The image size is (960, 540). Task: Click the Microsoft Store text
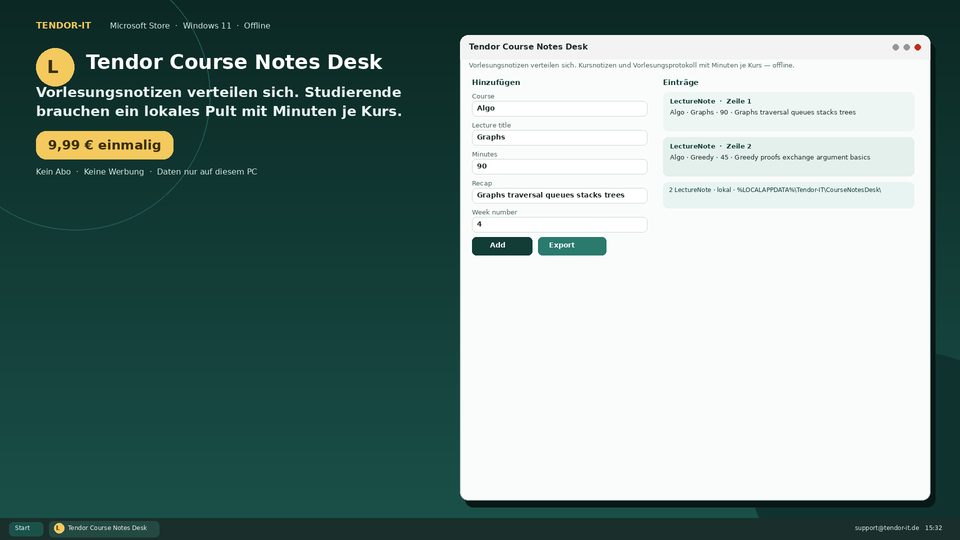(140, 26)
